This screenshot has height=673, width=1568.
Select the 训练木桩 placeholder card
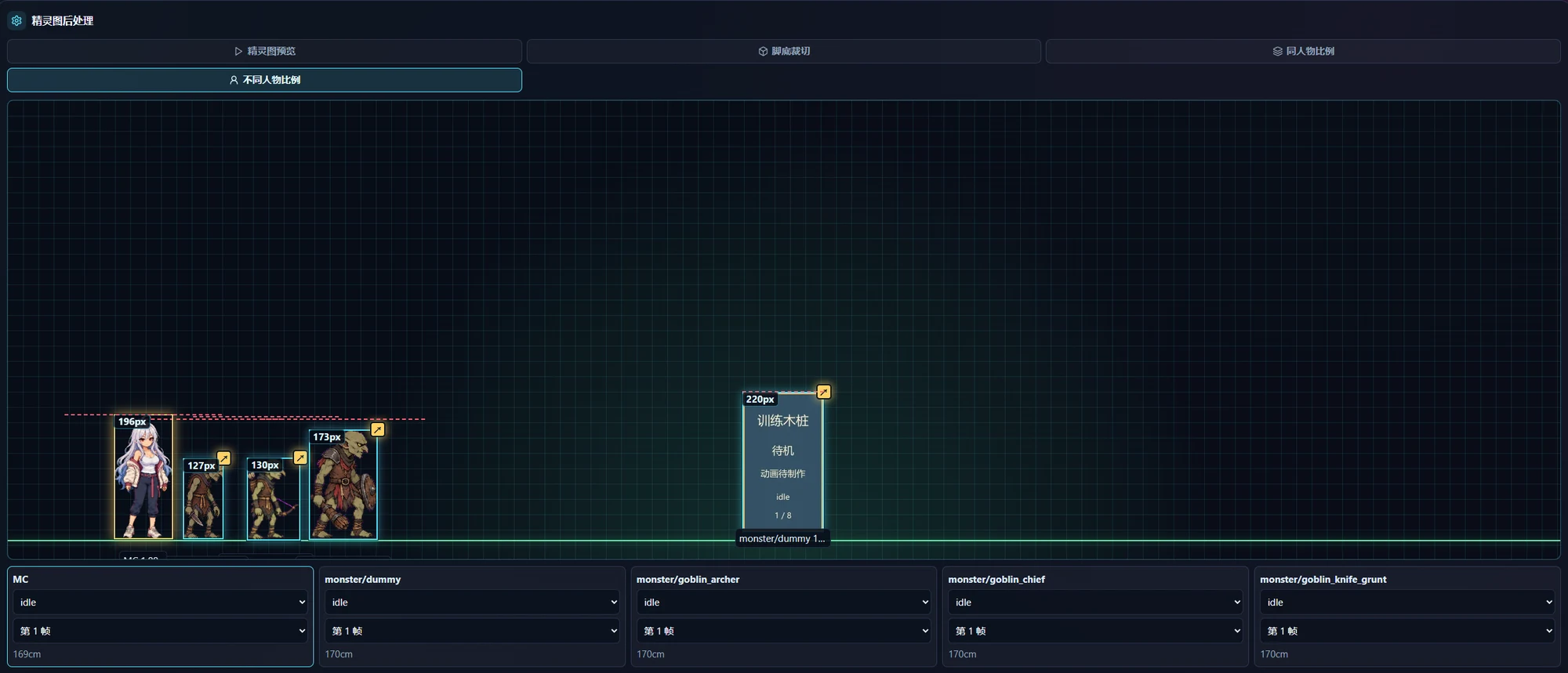782,461
